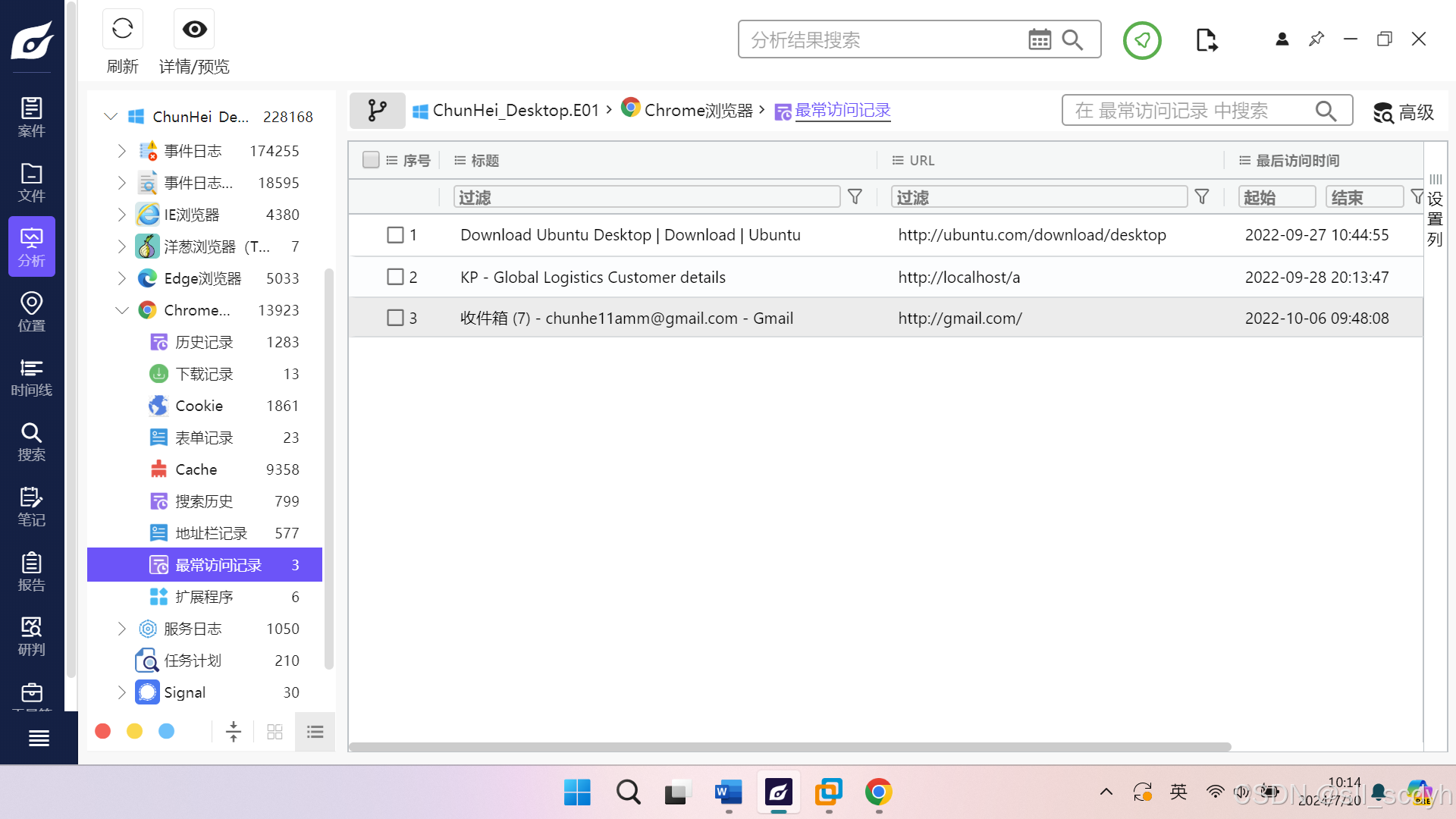
Task: Select the Cookie tree item
Action: 199,406
